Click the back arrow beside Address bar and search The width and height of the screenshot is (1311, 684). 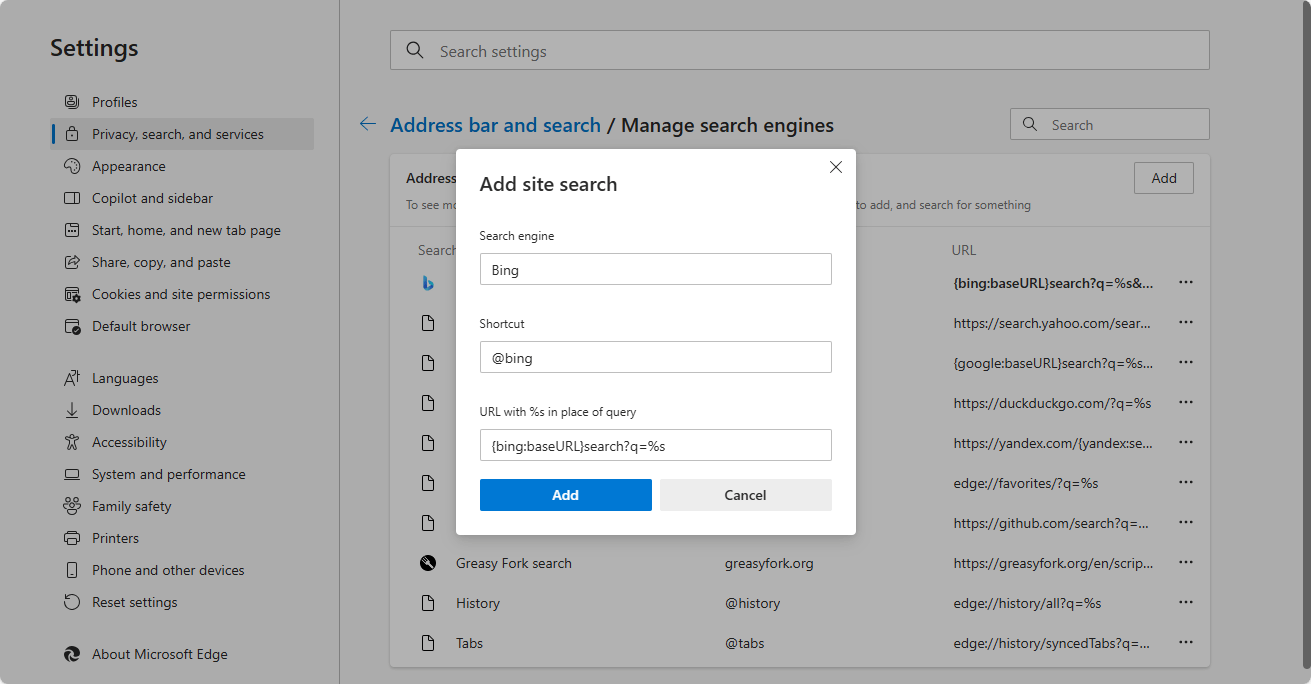[x=368, y=125]
